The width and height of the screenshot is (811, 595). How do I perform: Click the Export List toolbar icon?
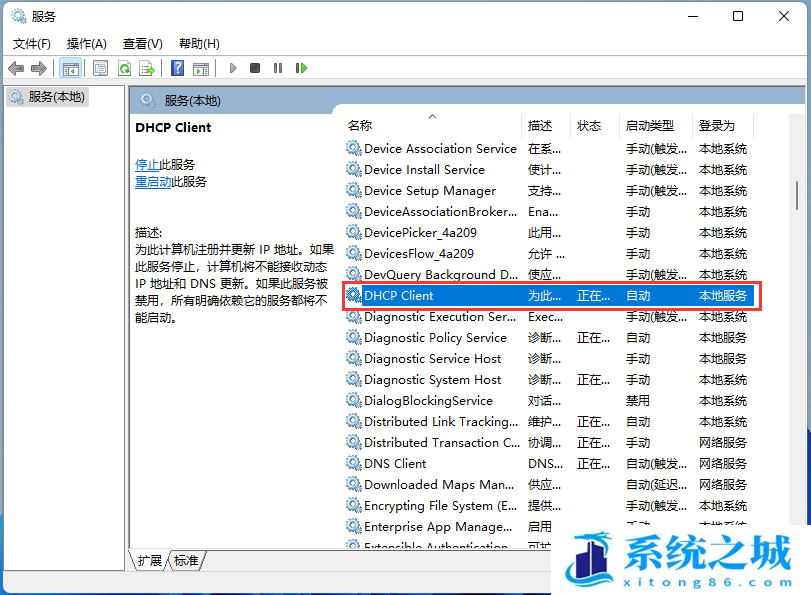pos(147,68)
